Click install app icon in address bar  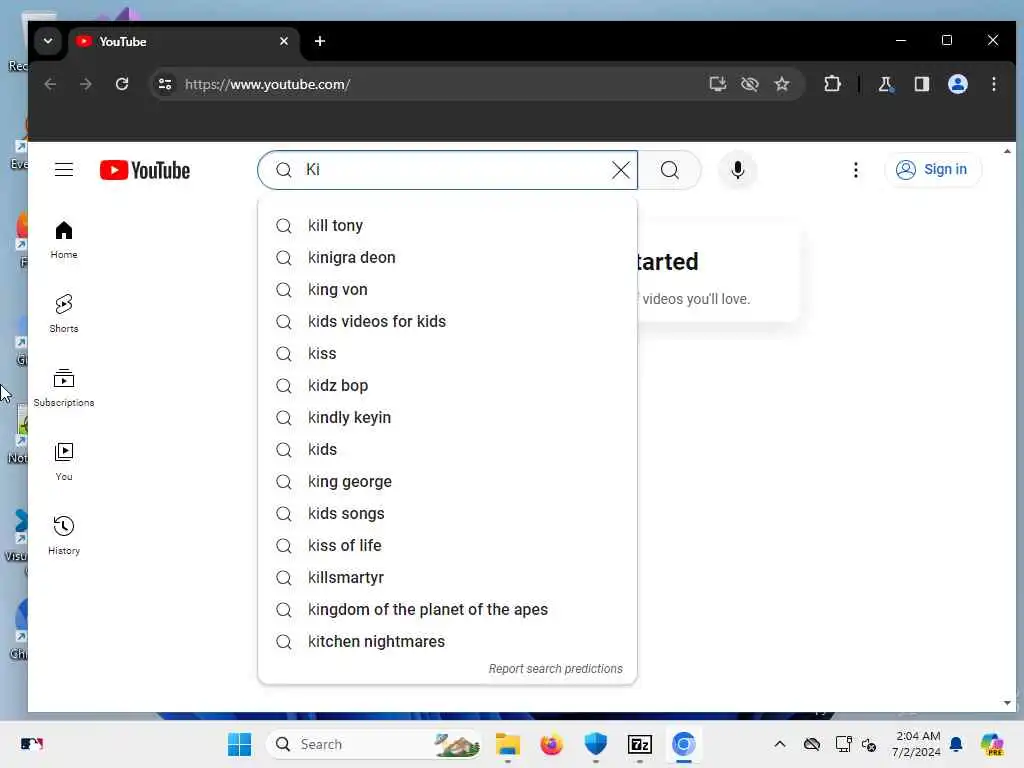click(718, 84)
